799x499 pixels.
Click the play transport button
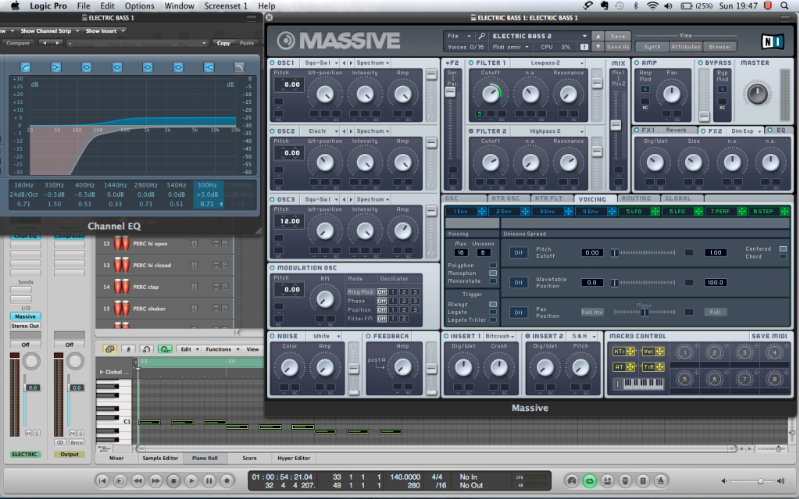coord(192,480)
